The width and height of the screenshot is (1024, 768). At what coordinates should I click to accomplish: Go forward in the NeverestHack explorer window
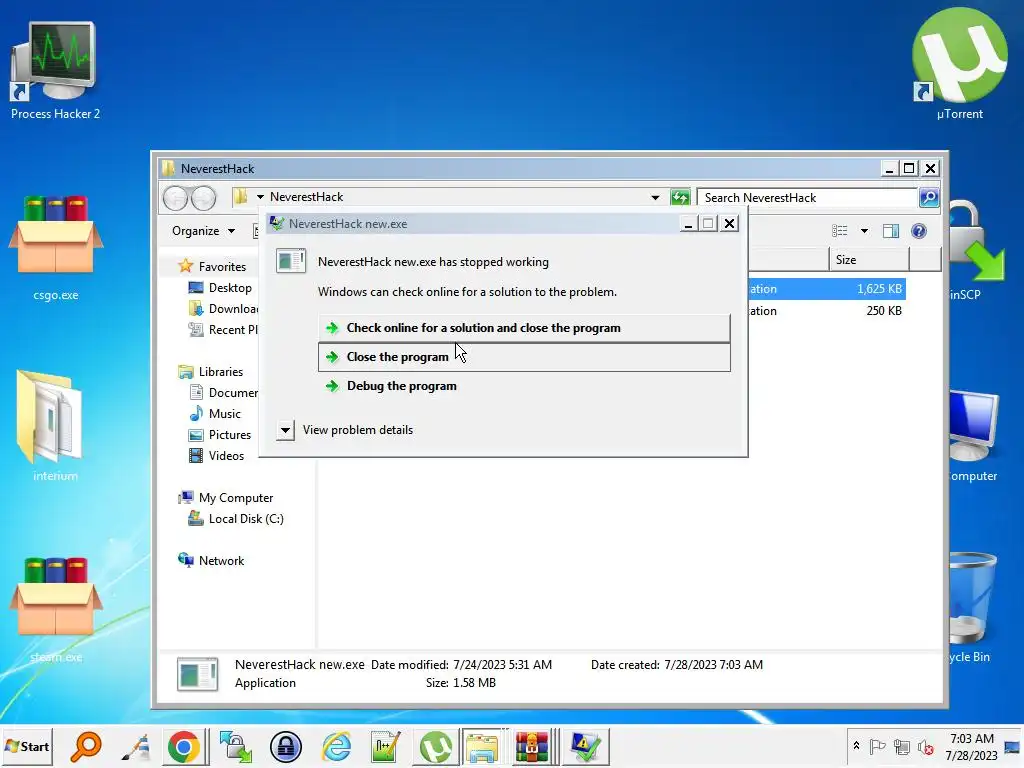(203, 197)
